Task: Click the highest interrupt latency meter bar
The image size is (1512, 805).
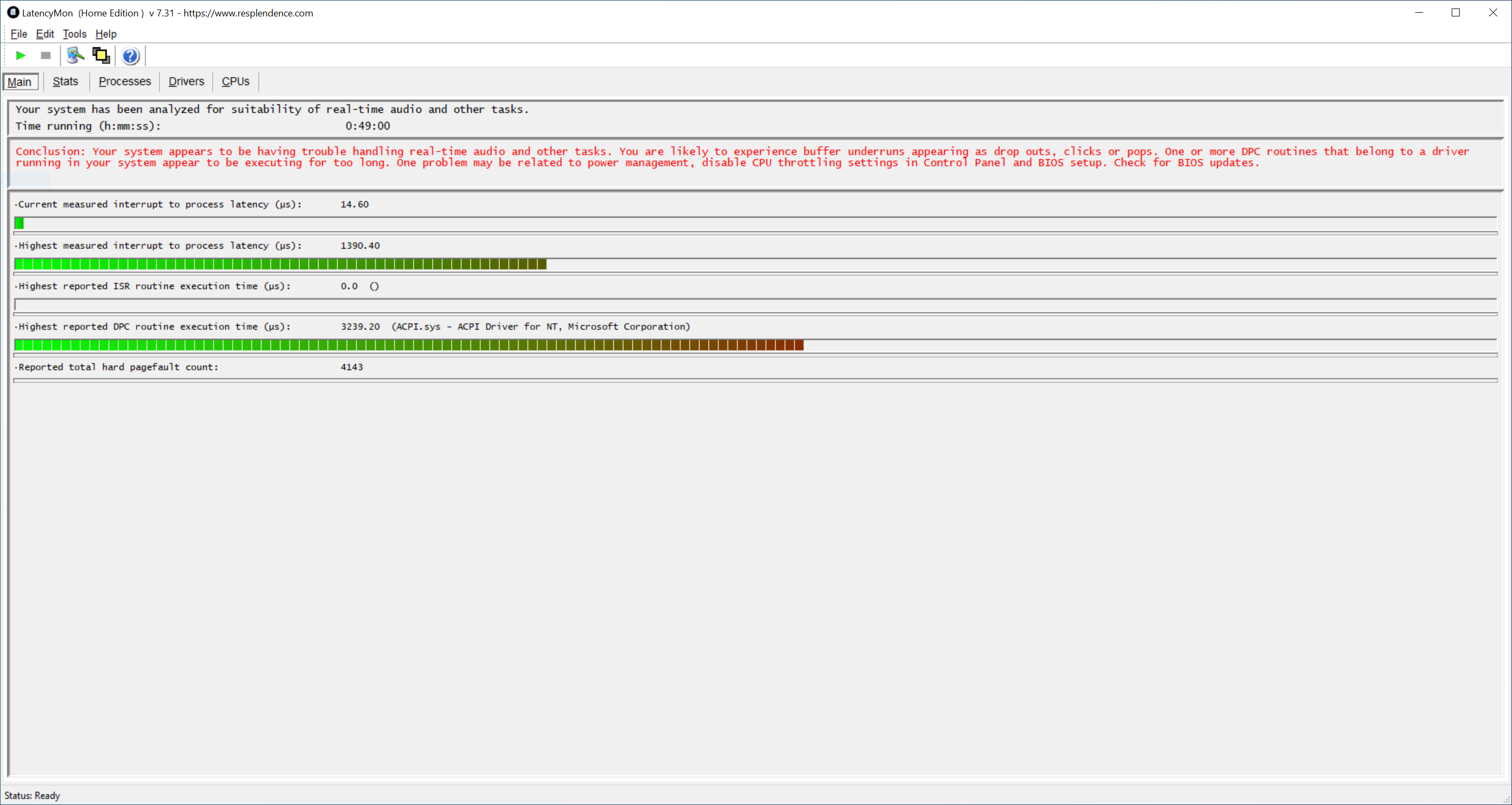Action: 755,264
